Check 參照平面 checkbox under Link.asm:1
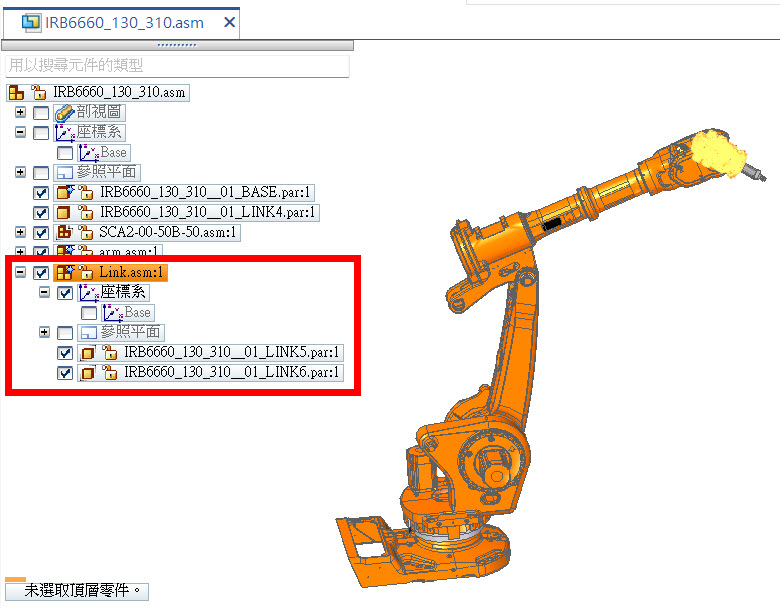 [65, 332]
